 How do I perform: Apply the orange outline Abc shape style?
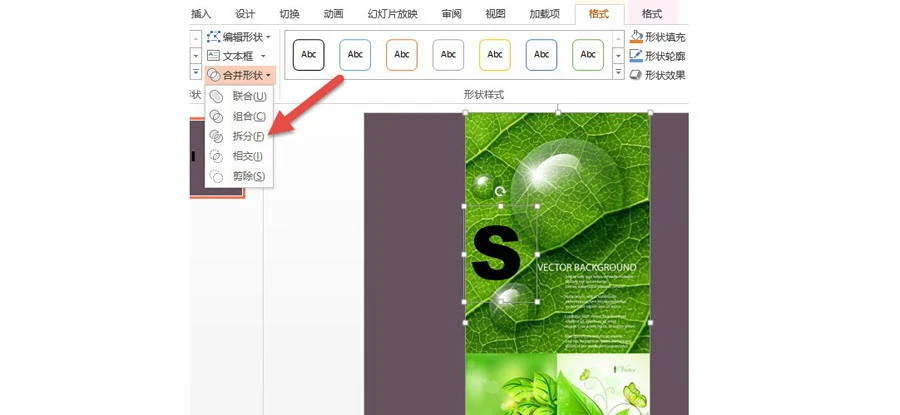pos(402,55)
